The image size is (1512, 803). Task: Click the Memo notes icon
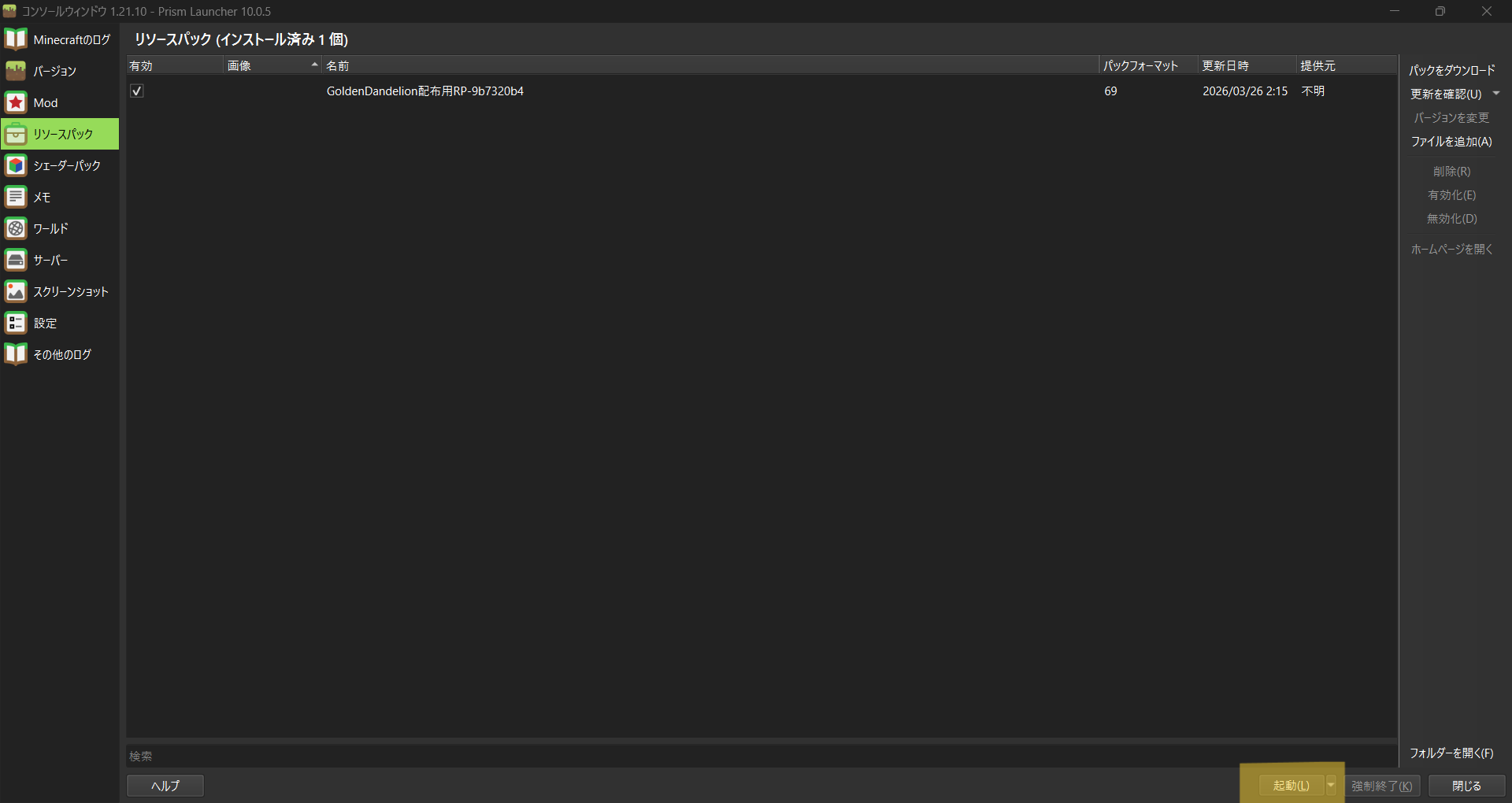point(16,197)
